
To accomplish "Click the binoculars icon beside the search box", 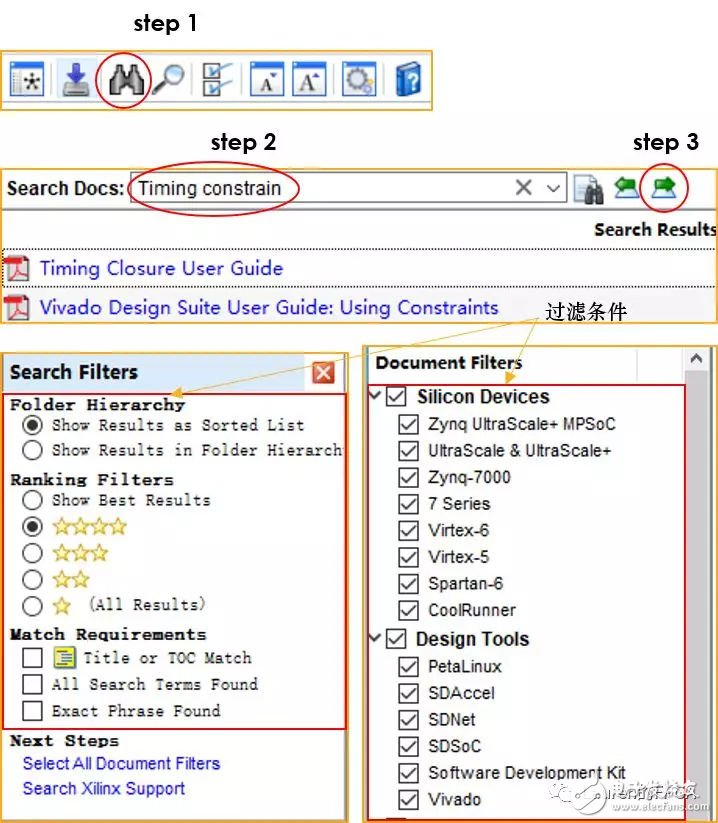I will pyautogui.click(x=589, y=188).
